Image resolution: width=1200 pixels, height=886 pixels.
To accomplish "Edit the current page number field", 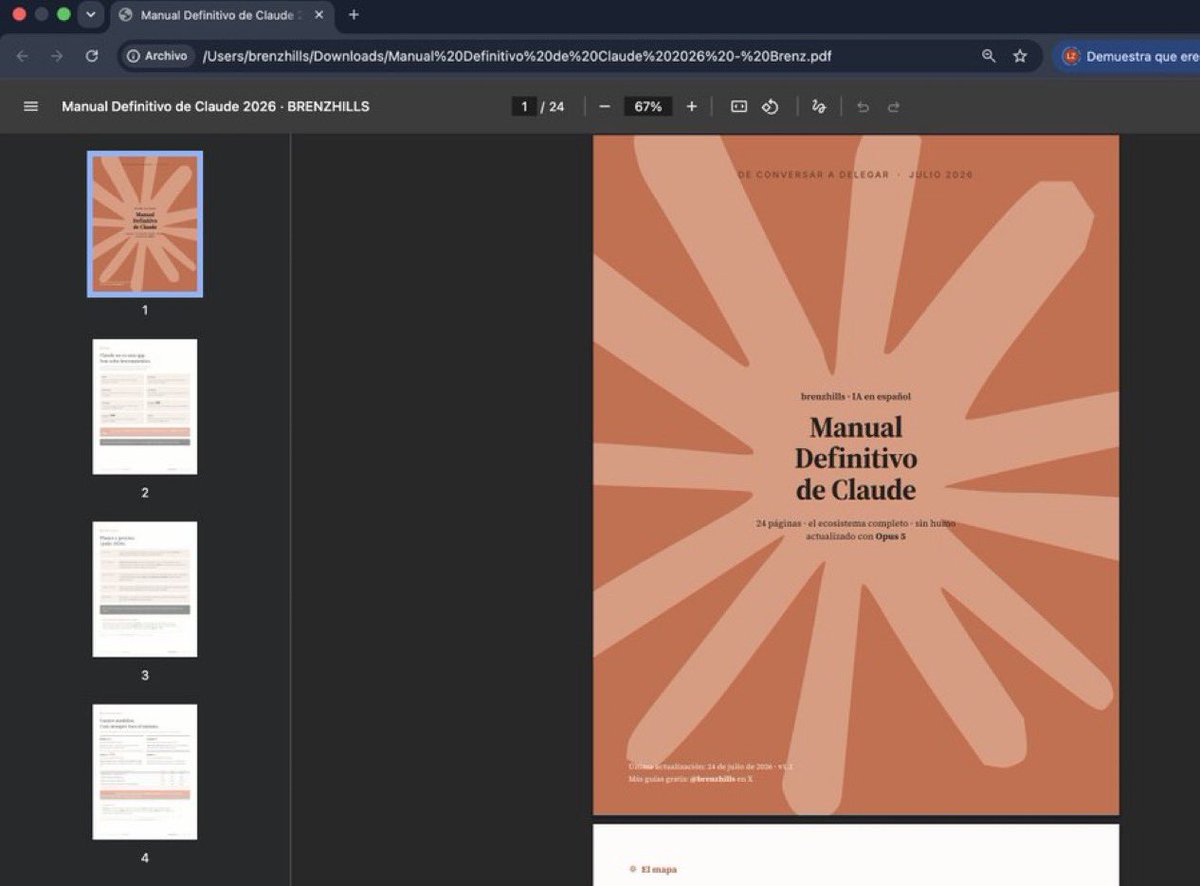I will [x=524, y=106].
